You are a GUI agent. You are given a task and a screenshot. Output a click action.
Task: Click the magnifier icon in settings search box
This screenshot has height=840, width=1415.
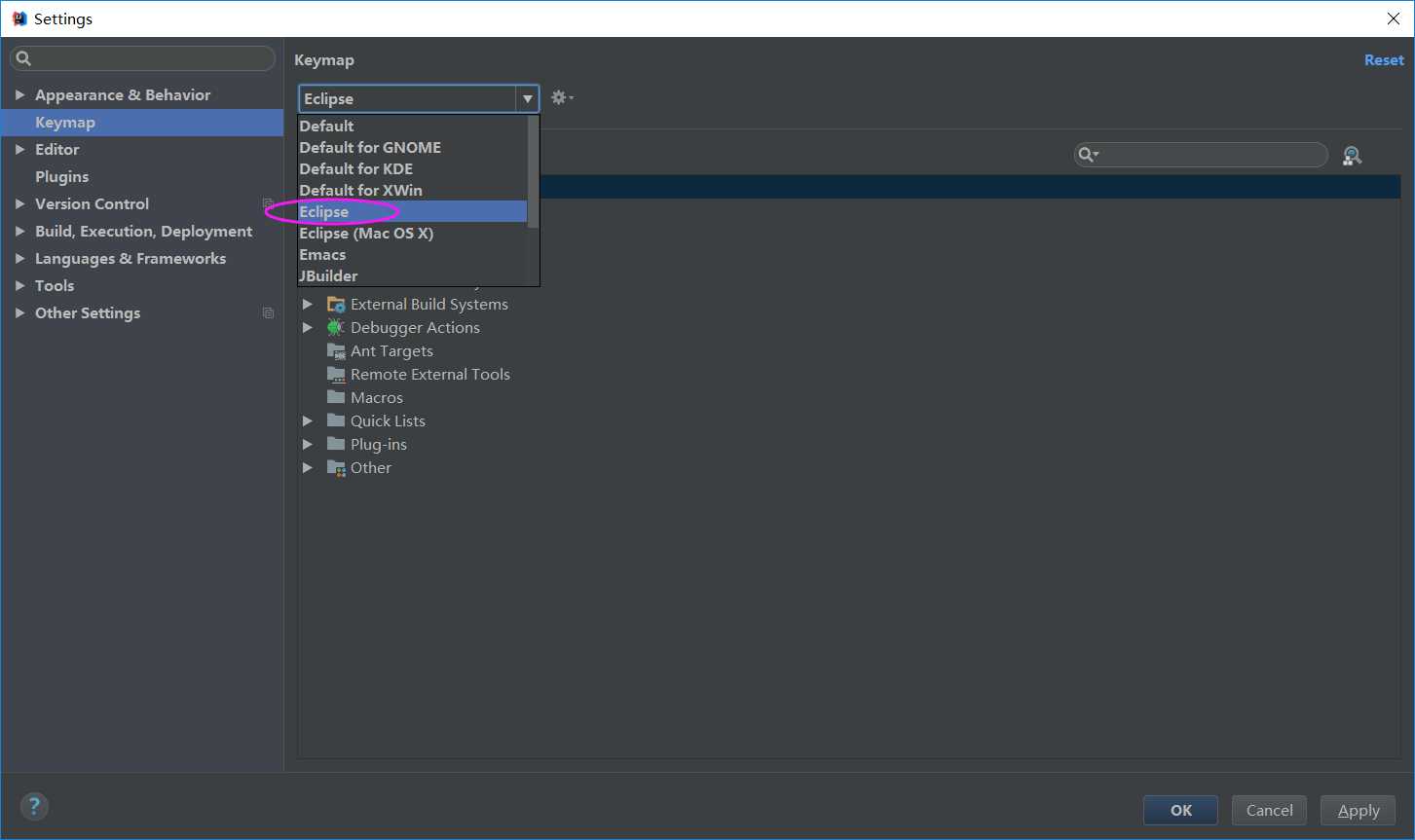pyautogui.click(x=24, y=58)
